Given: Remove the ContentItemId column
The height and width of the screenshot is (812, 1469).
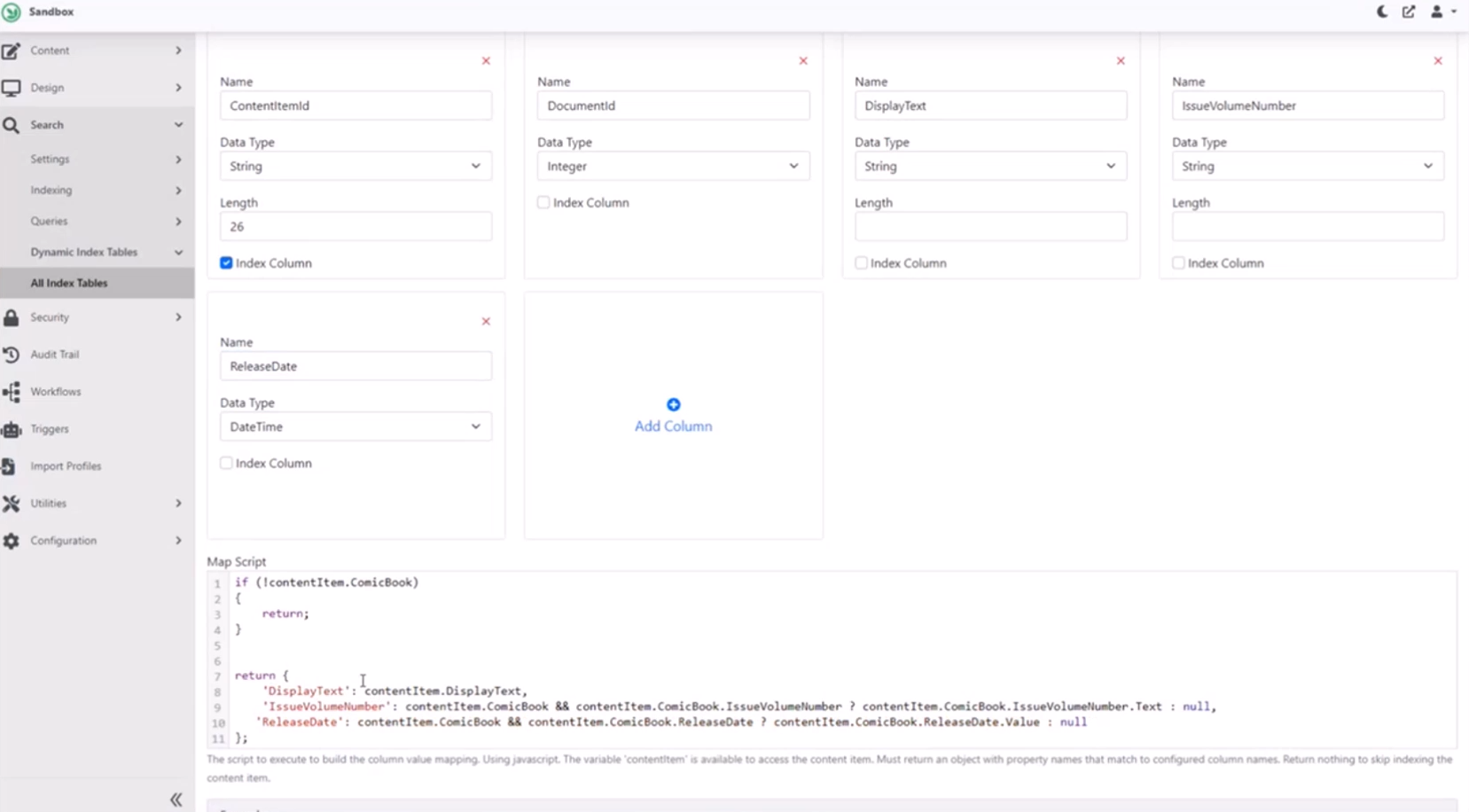Looking at the screenshot, I should pos(486,61).
